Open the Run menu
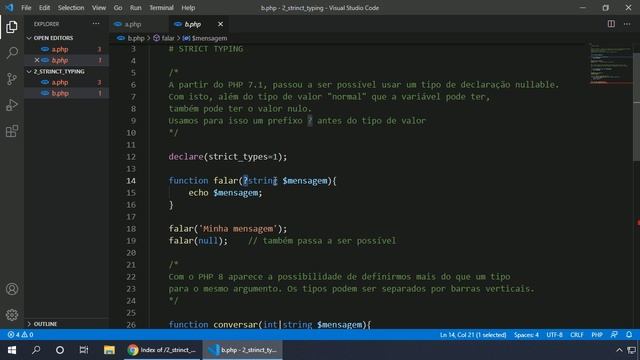Viewport: 640px width, 360px height. click(x=136, y=8)
